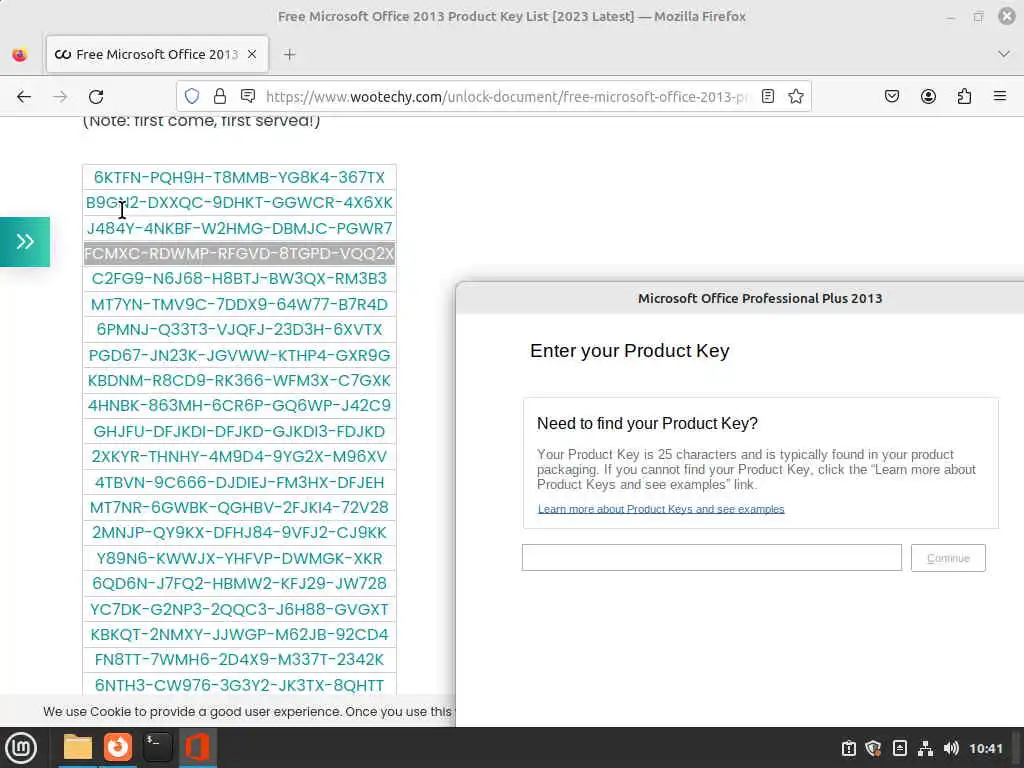Screen dimensions: 1024x768
Task: Click the key J484Y-4NKBF-W2HMG-DBMJC-PGWR7
Action: pos(239,229)
